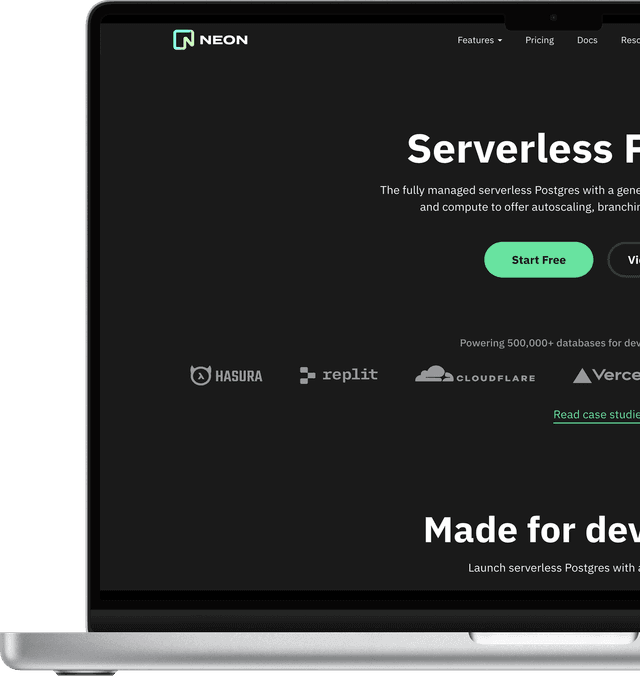Click the Vercel triangle logo
640x677 pixels.
(x=582, y=376)
